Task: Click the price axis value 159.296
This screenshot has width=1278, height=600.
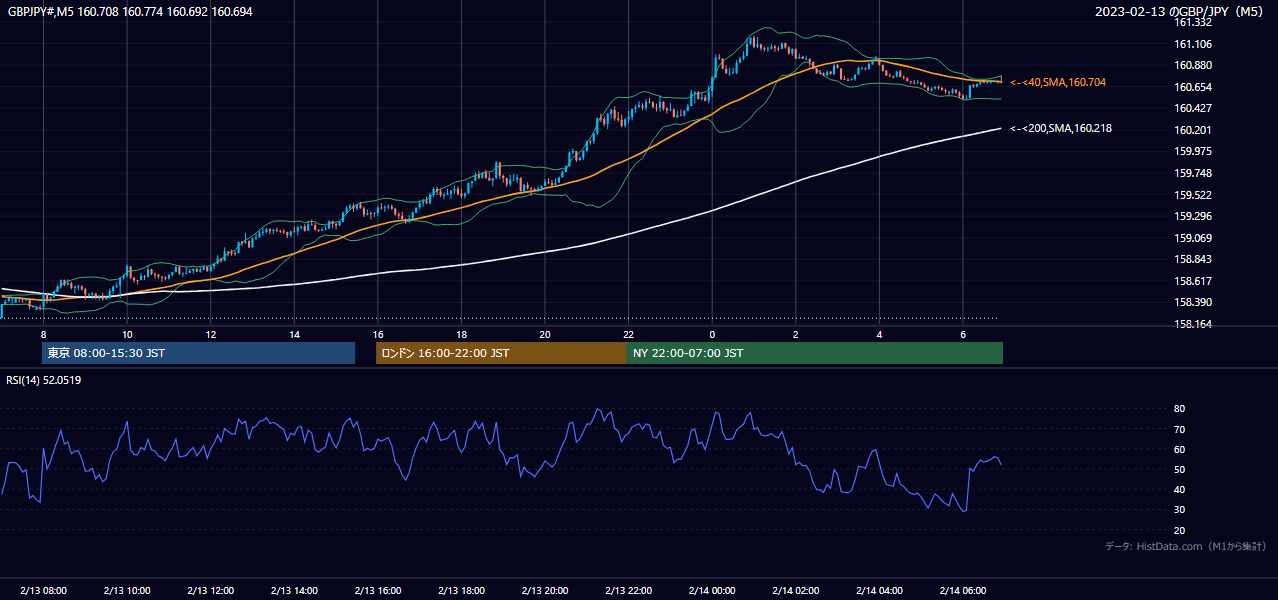Action: pyautogui.click(x=1192, y=216)
